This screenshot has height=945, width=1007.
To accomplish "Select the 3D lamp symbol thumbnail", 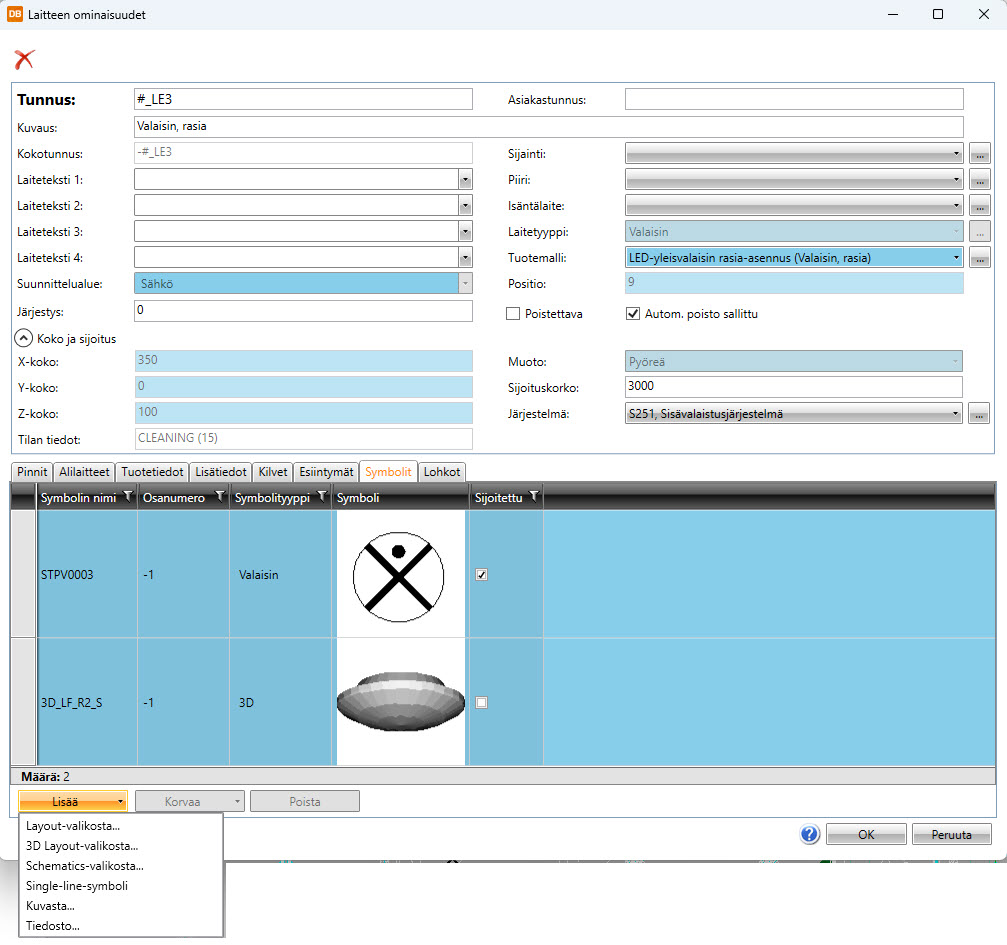I will (401, 702).
